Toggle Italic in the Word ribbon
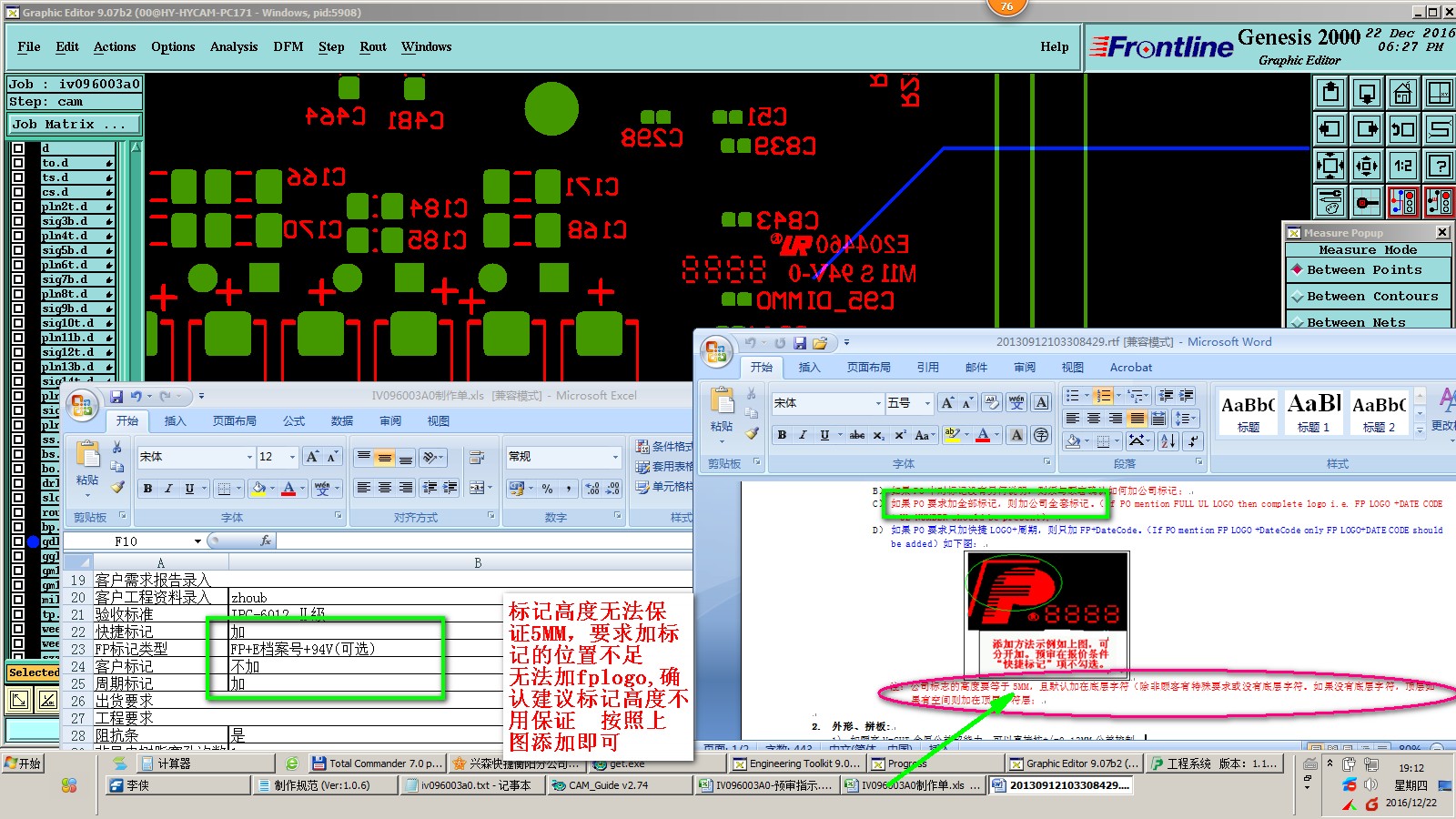 pos(803,435)
